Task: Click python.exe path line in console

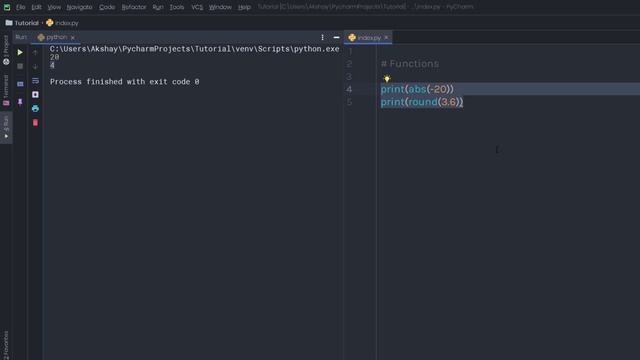Action: point(194,49)
